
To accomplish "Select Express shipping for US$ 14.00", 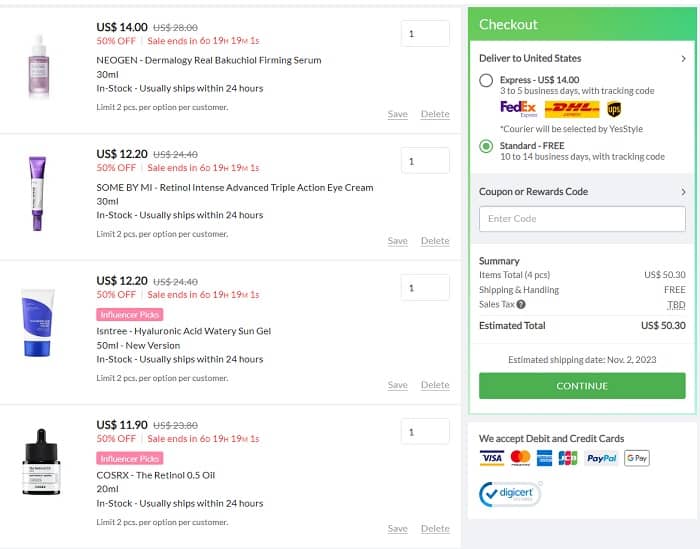I will tap(486, 80).
